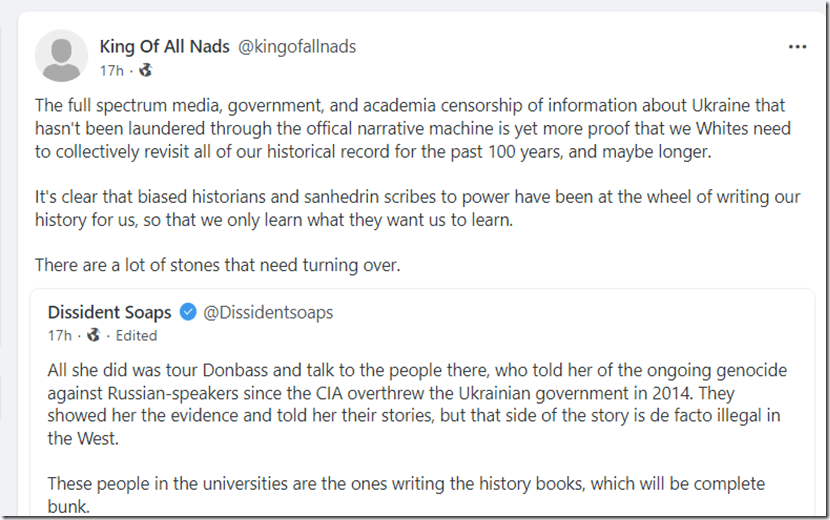Open the 'King Of All Nads' display name
The height and width of the screenshot is (520, 830).
[164, 47]
